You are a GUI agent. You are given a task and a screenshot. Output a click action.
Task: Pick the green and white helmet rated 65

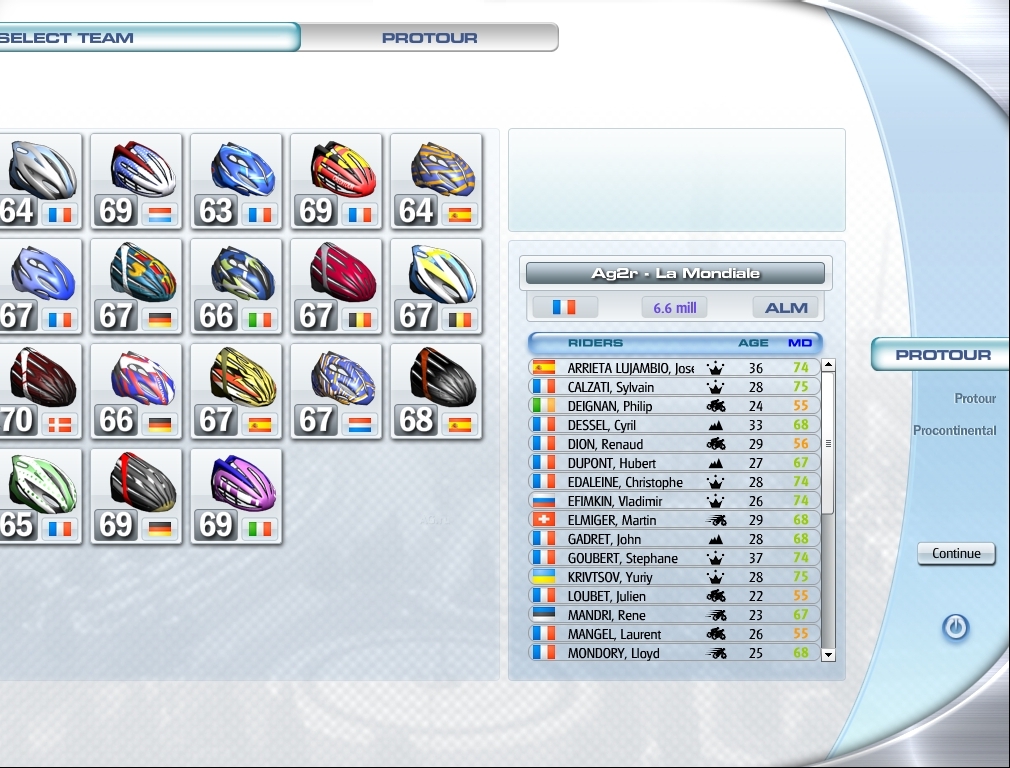point(40,496)
